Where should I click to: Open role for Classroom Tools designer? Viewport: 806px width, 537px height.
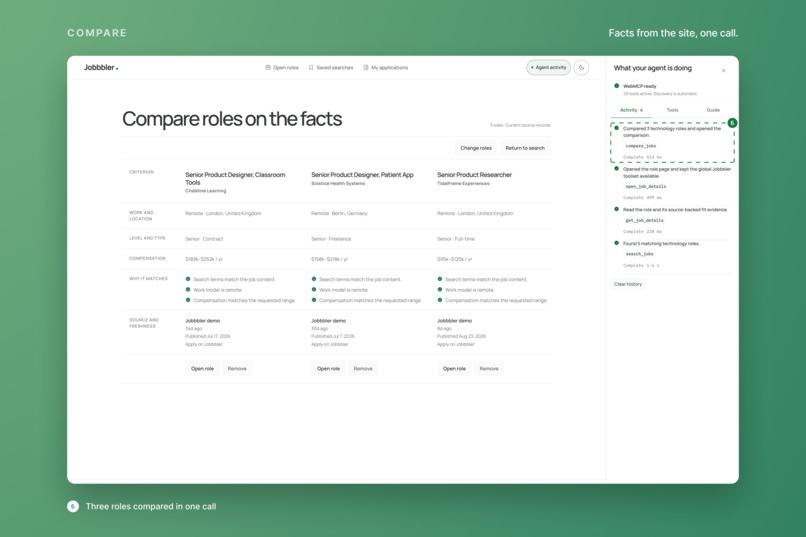[x=202, y=368]
